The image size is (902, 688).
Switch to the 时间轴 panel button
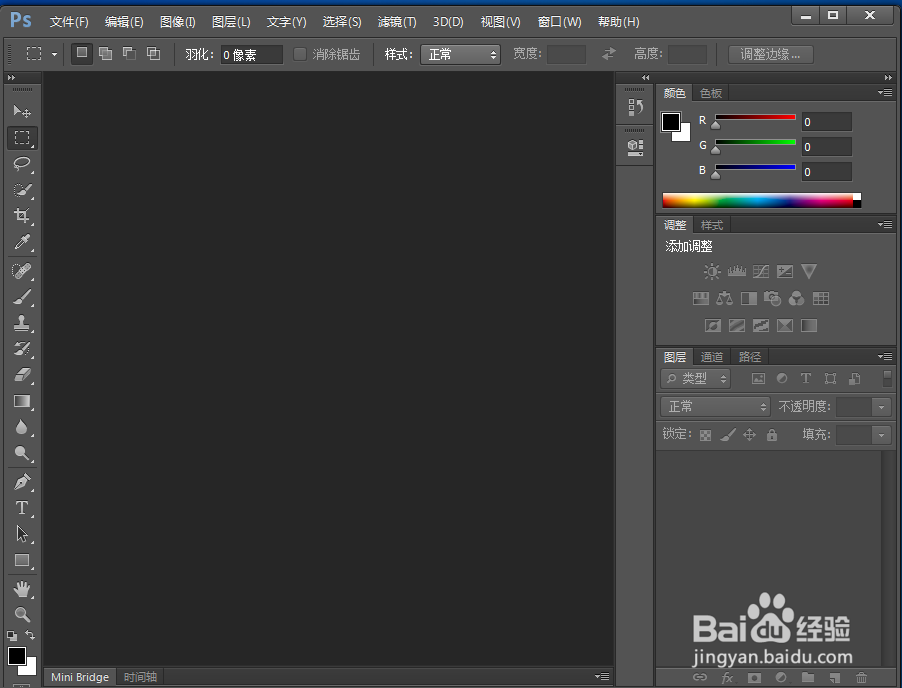140,677
